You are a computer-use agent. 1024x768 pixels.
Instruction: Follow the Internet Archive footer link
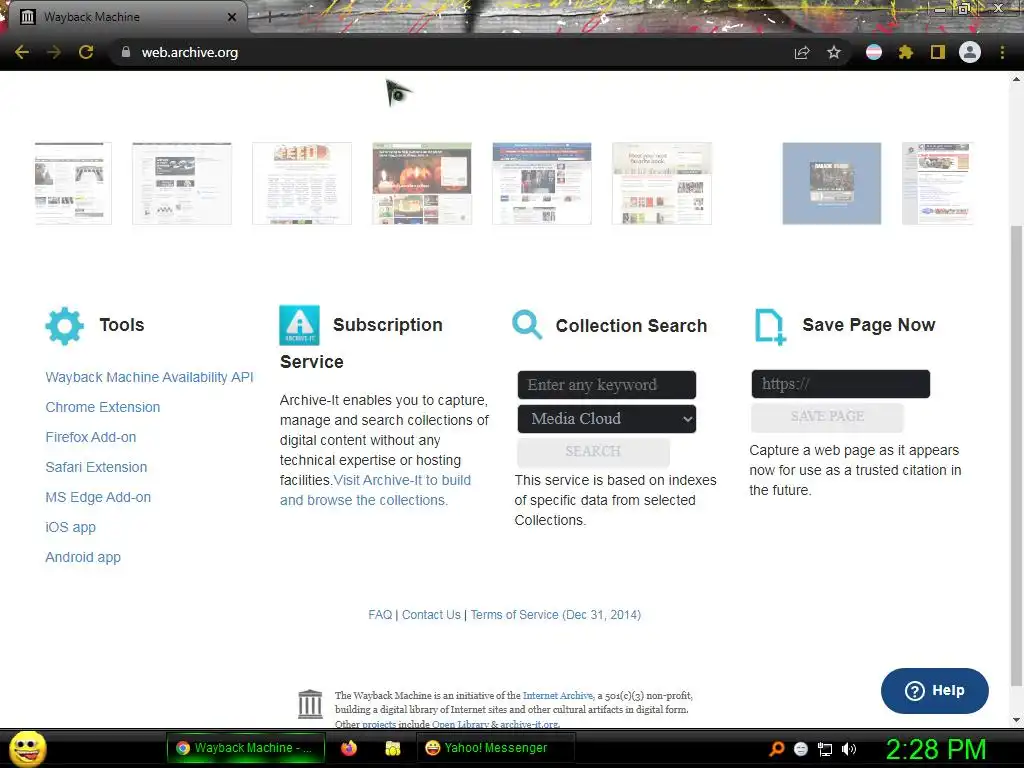point(558,696)
